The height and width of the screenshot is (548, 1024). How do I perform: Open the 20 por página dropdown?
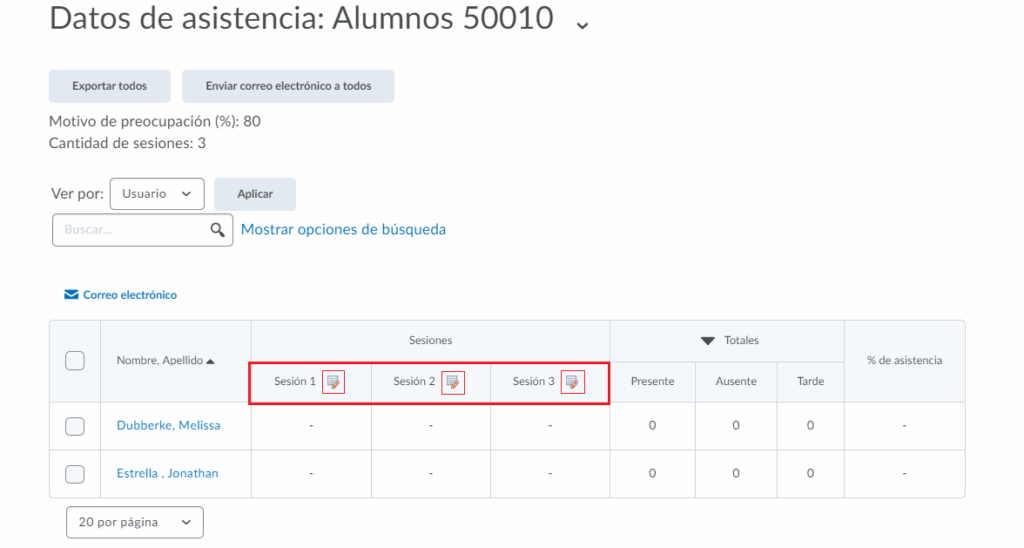[134, 522]
